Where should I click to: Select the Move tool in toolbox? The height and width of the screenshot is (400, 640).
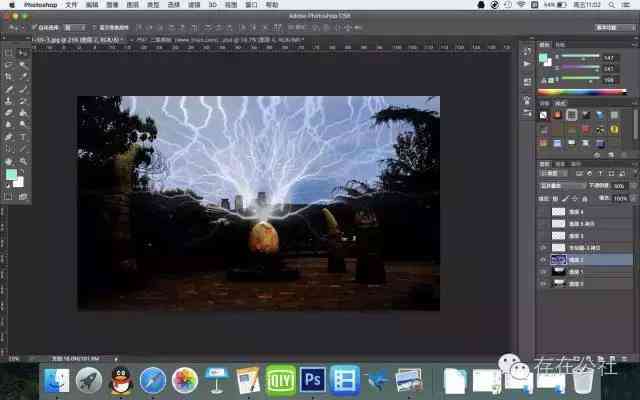coord(23,52)
